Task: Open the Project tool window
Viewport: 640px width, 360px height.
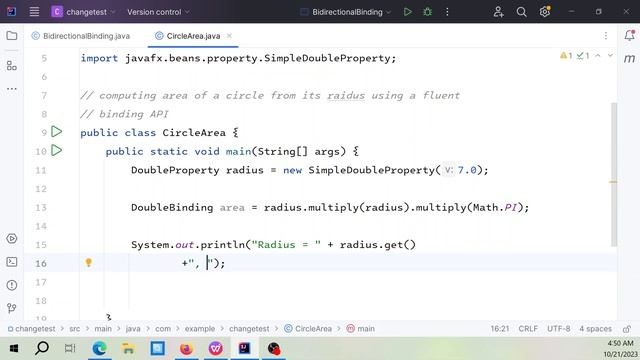Action: [12, 36]
